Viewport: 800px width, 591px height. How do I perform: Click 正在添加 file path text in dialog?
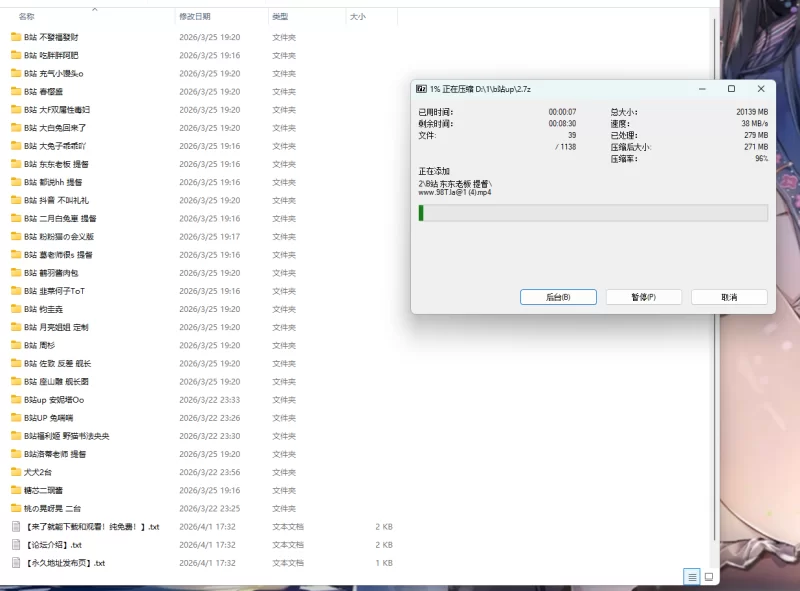click(455, 188)
